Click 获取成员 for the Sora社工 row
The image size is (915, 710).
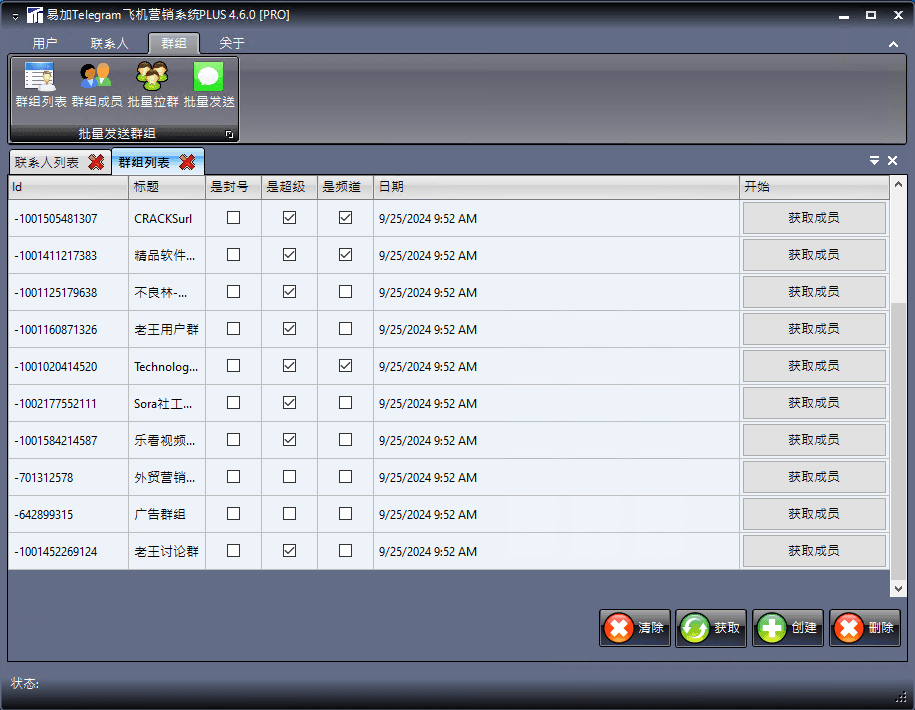(x=814, y=403)
